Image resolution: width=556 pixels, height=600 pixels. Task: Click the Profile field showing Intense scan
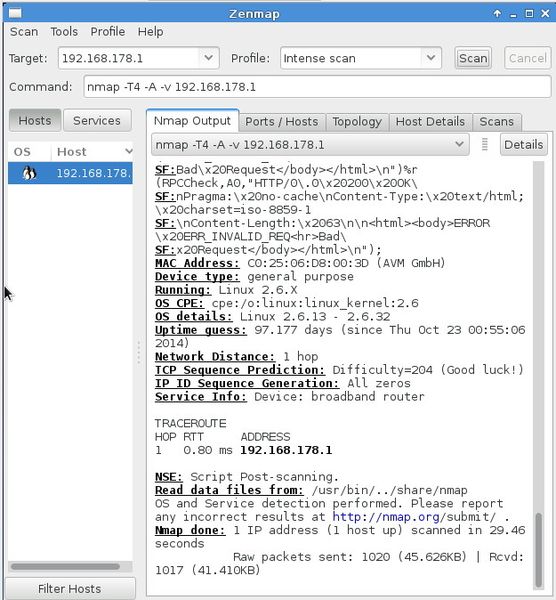(352, 58)
